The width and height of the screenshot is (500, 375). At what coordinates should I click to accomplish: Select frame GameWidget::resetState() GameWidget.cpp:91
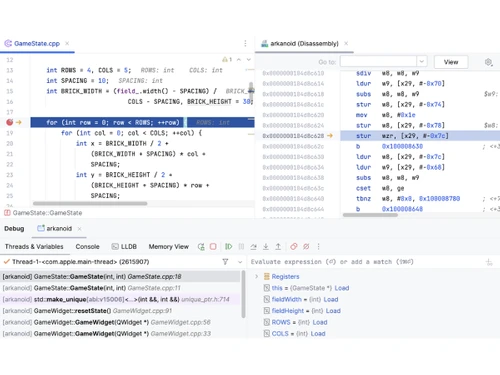[x=120, y=311]
